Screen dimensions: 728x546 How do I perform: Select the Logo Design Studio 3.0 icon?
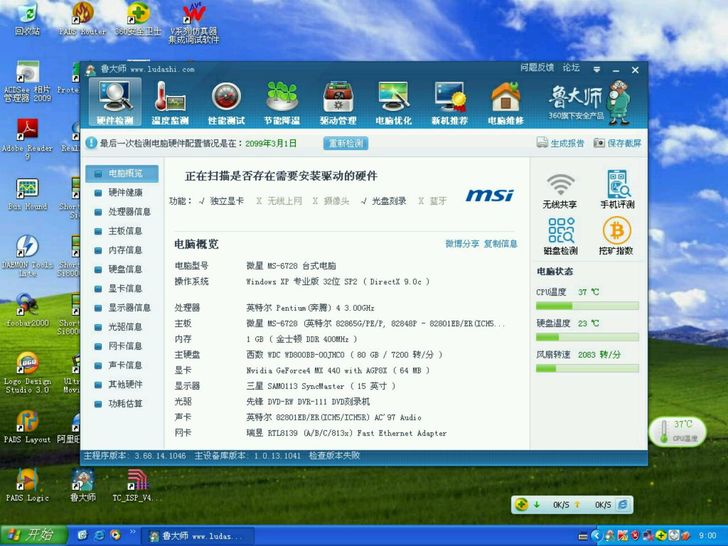tap(27, 372)
